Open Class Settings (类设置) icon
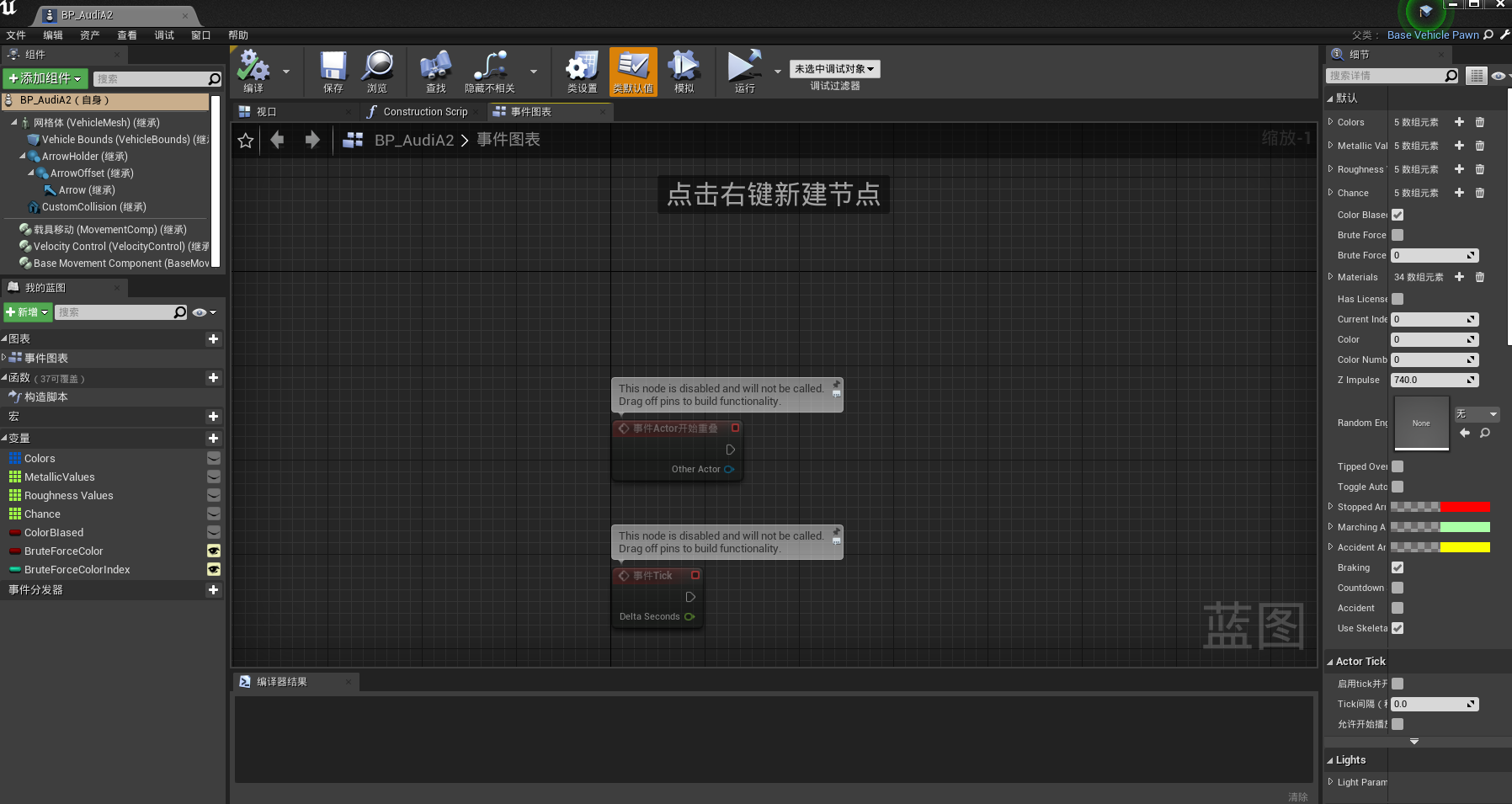 [582, 67]
